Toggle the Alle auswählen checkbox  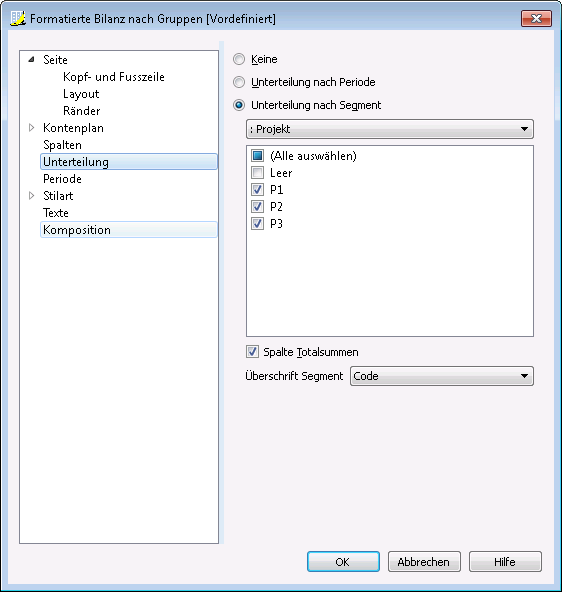pyautogui.click(x=257, y=156)
